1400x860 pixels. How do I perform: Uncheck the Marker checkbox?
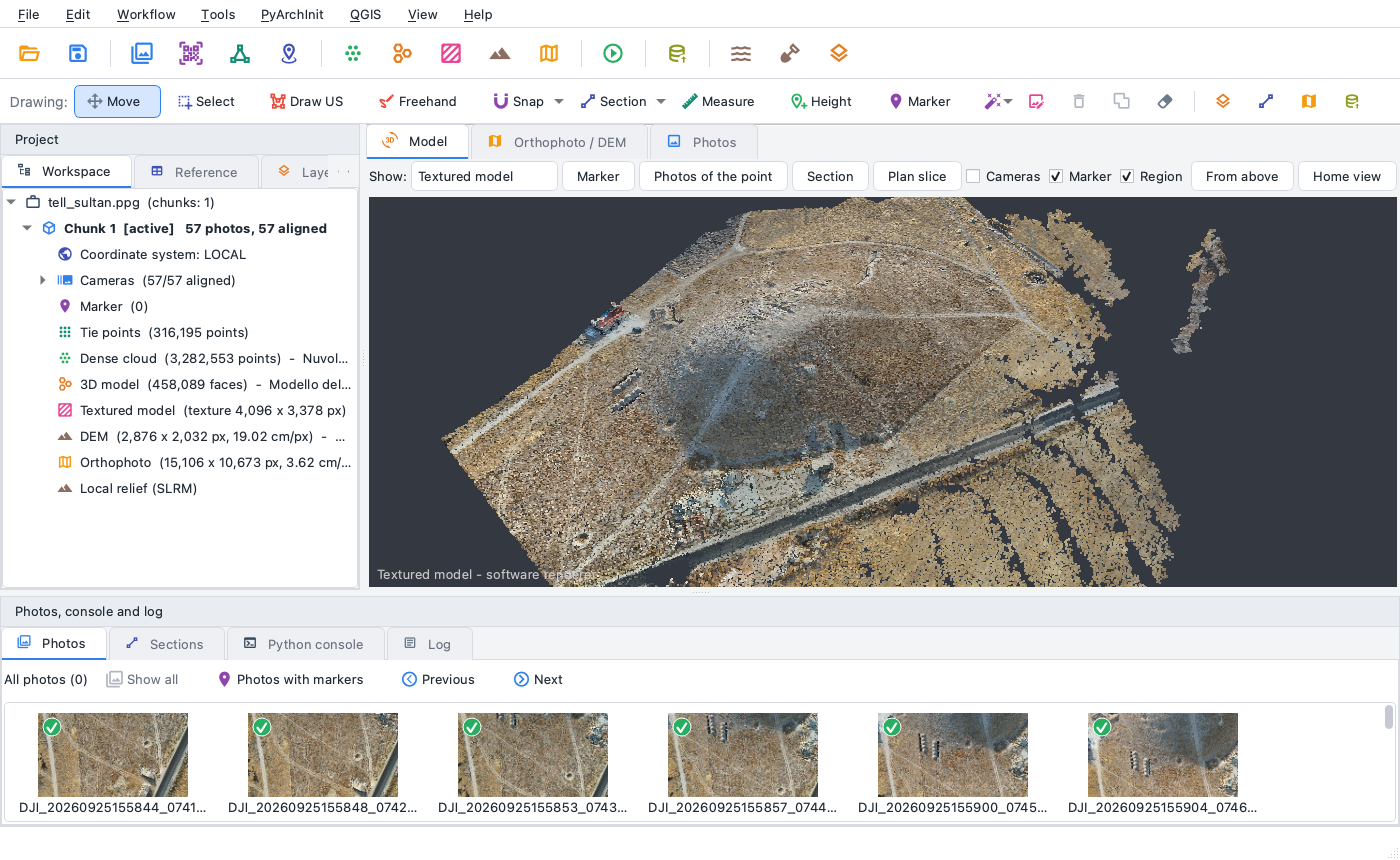coord(1056,176)
